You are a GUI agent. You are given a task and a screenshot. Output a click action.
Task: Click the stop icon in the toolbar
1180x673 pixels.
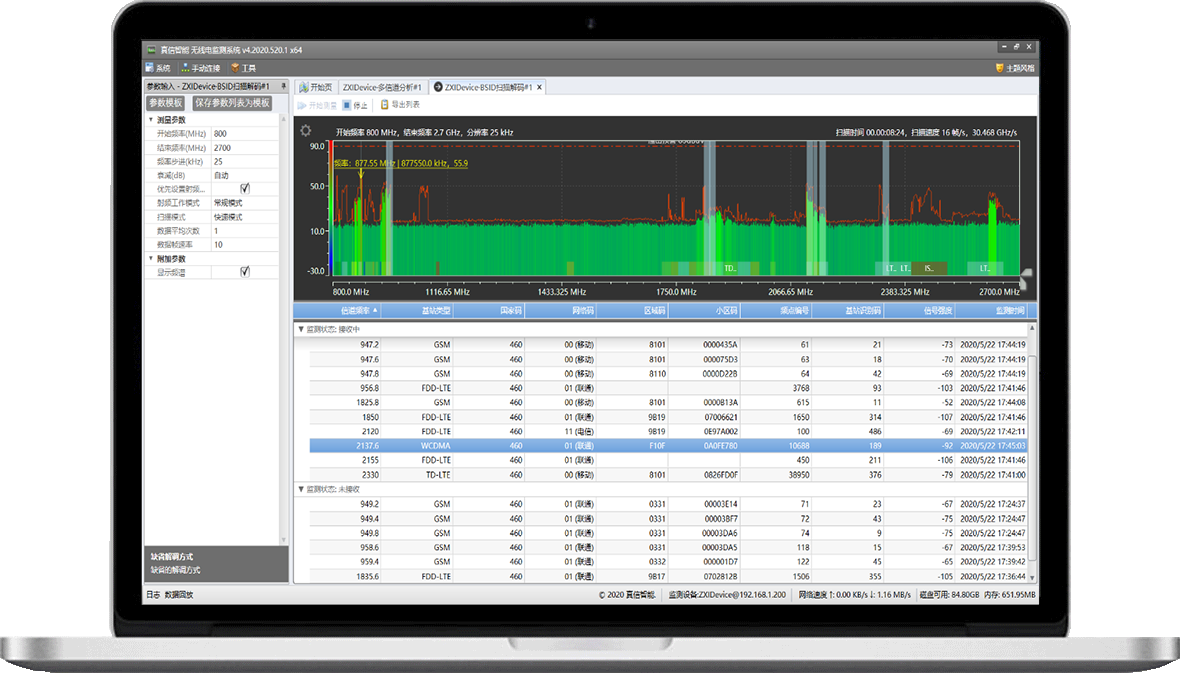(x=347, y=105)
